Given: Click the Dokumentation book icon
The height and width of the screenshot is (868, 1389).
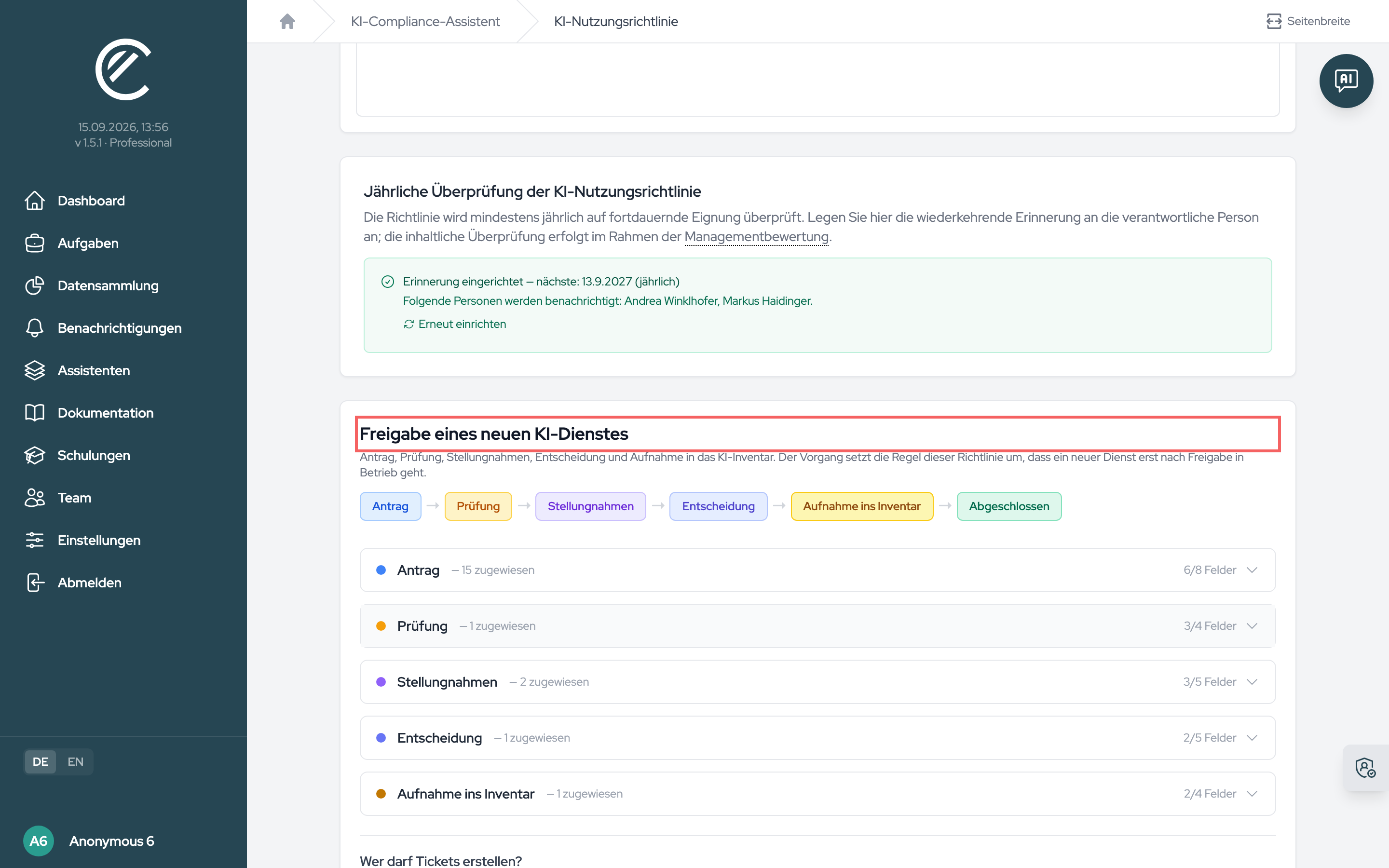Looking at the screenshot, I should [x=34, y=413].
